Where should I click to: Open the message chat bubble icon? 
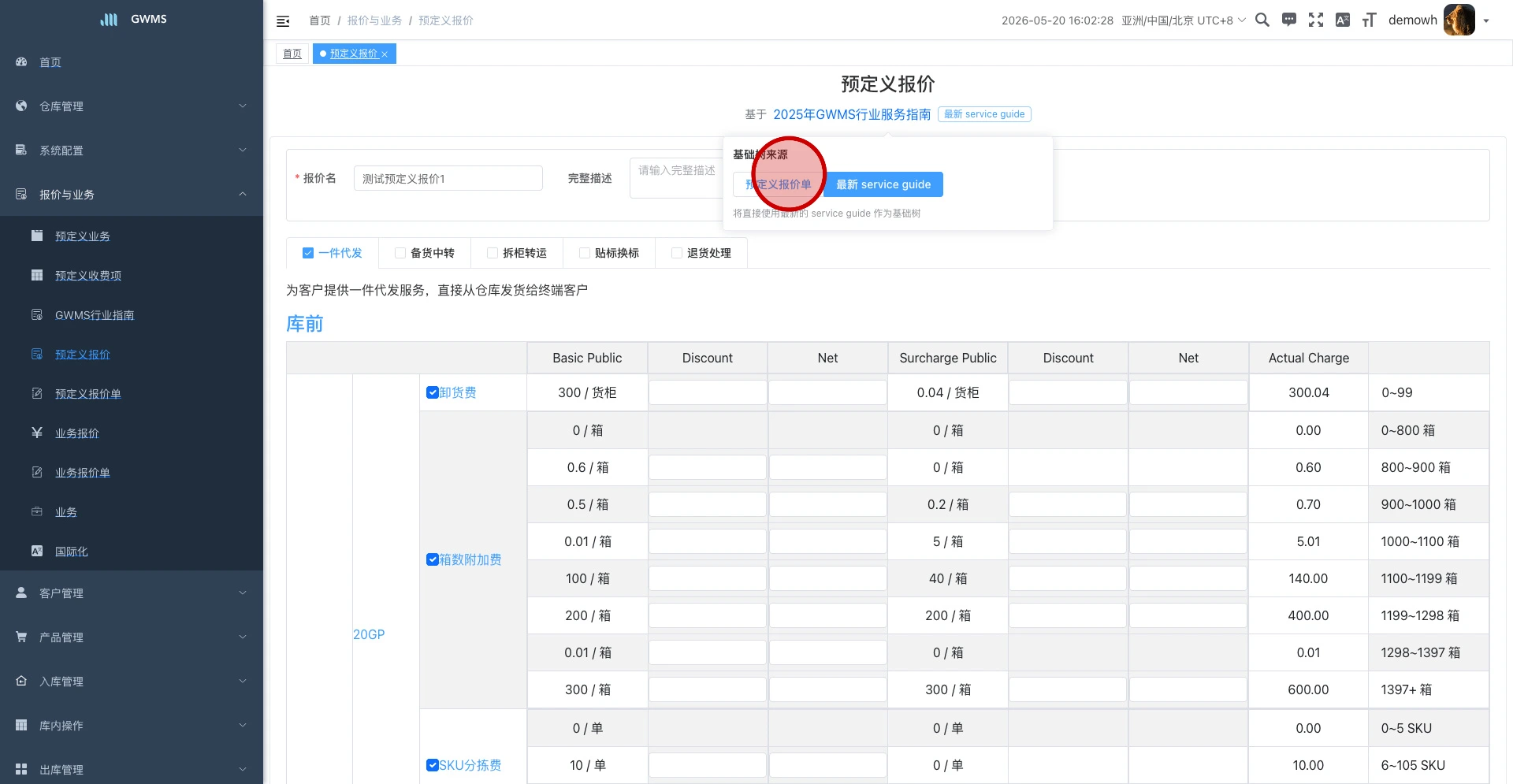pos(1289,20)
